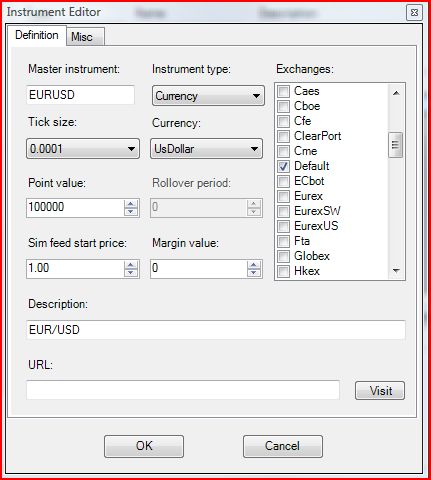Image resolution: width=431 pixels, height=480 pixels.
Task: Select the Definition tab
Action: tap(37, 35)
